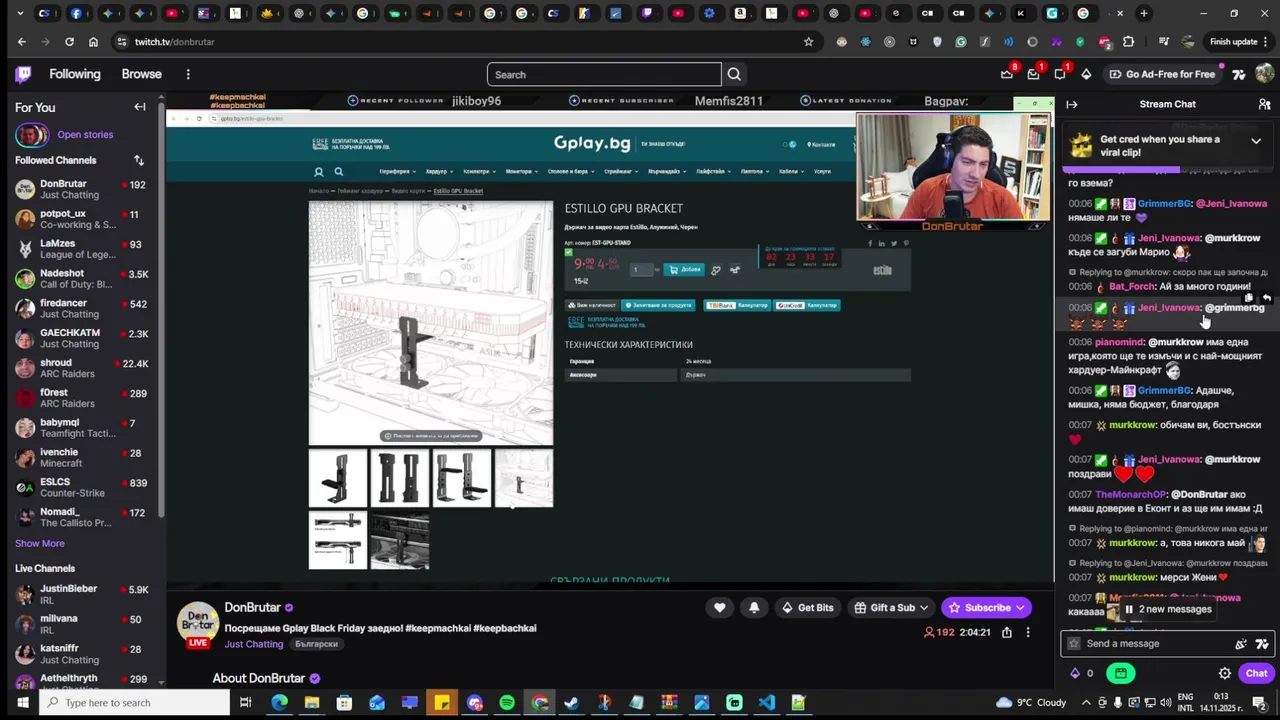Click the browser address bar

pyautogui.click(x=460, y=42)
